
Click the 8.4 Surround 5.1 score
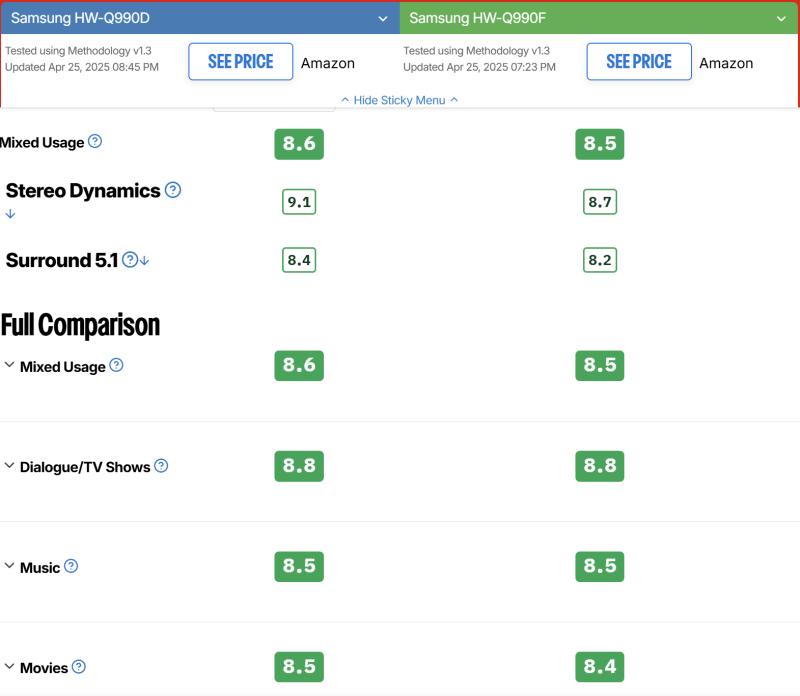299,260
